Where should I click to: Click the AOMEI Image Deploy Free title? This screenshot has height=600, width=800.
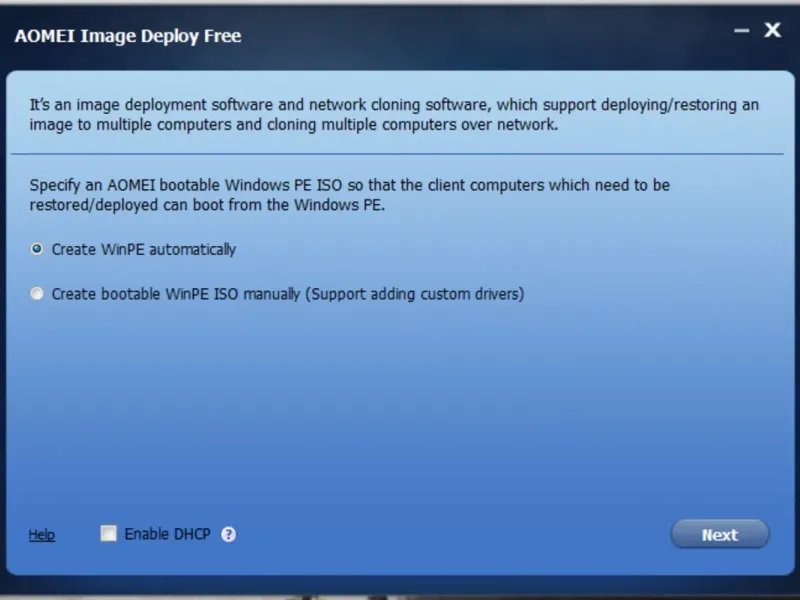[x=128, y=36]
